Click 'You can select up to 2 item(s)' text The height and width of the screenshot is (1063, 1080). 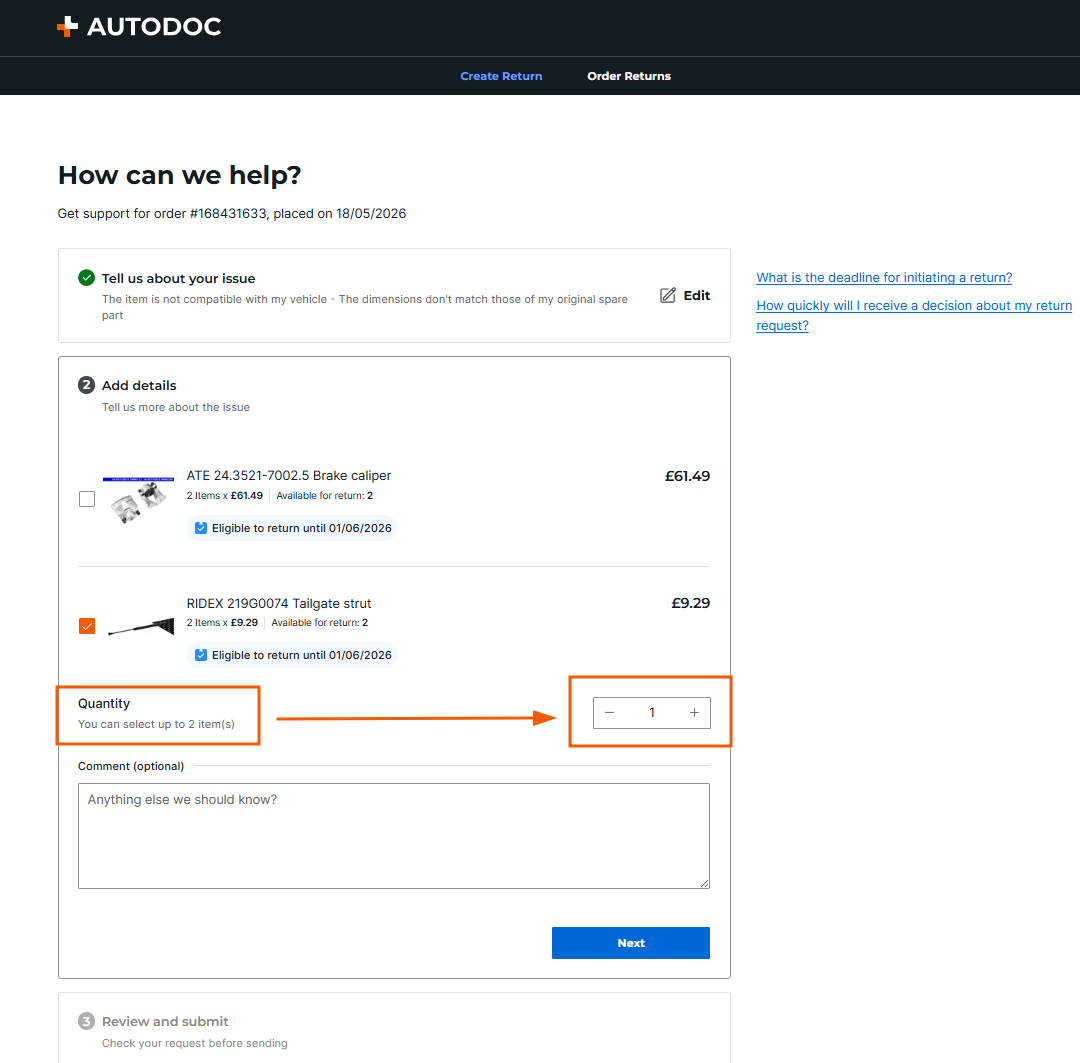156,724
